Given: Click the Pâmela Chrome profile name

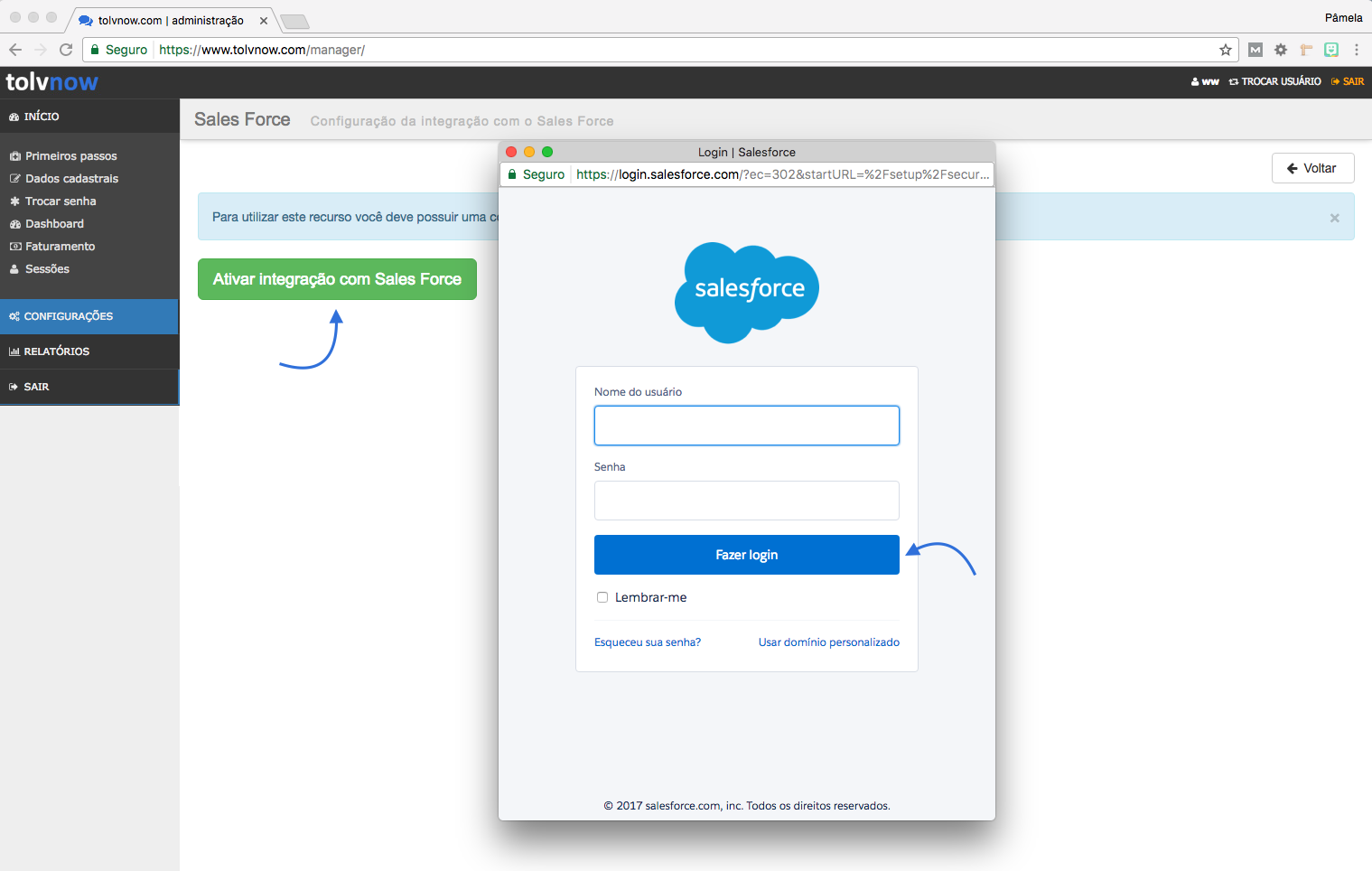Looking at the screenshot, I should (1343, 17).
